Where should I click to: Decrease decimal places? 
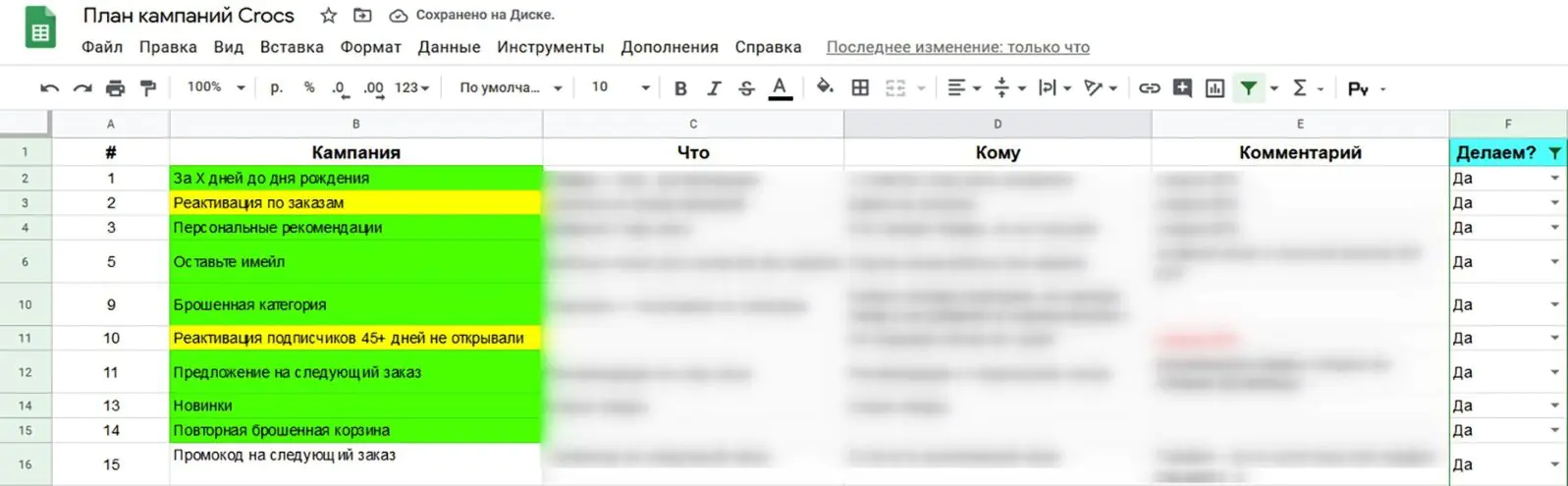click(x=340, y=88)
